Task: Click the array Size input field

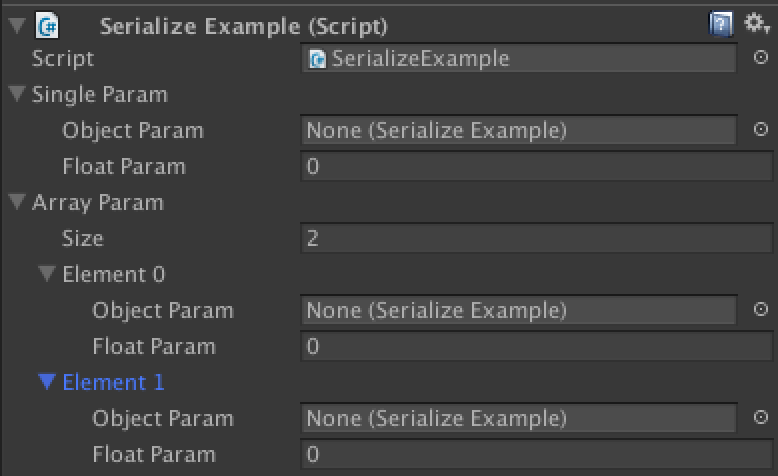Action: [536, 238]
